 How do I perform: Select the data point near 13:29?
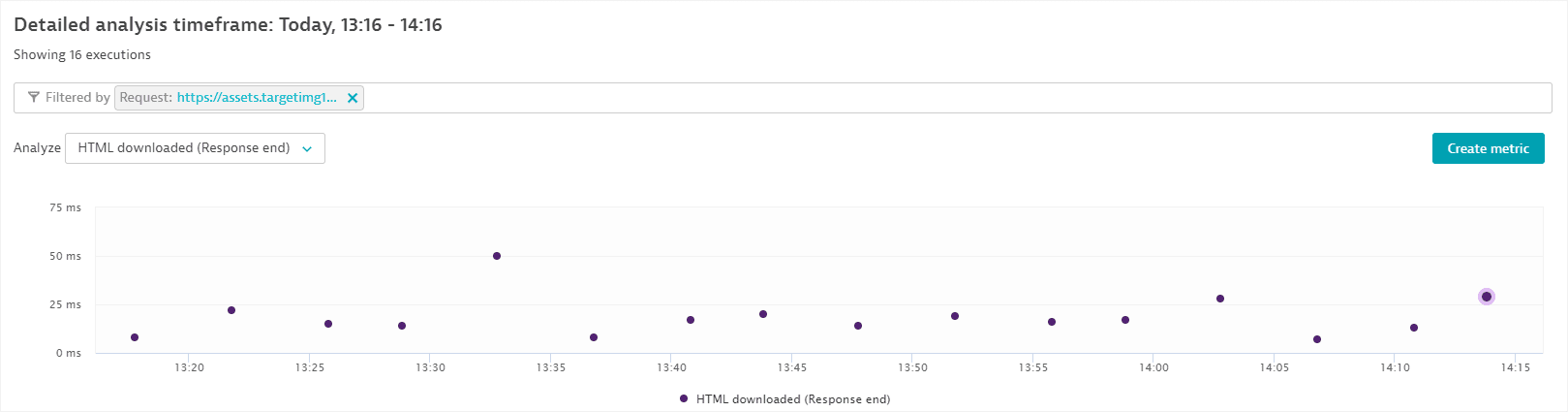click(402, 326)
